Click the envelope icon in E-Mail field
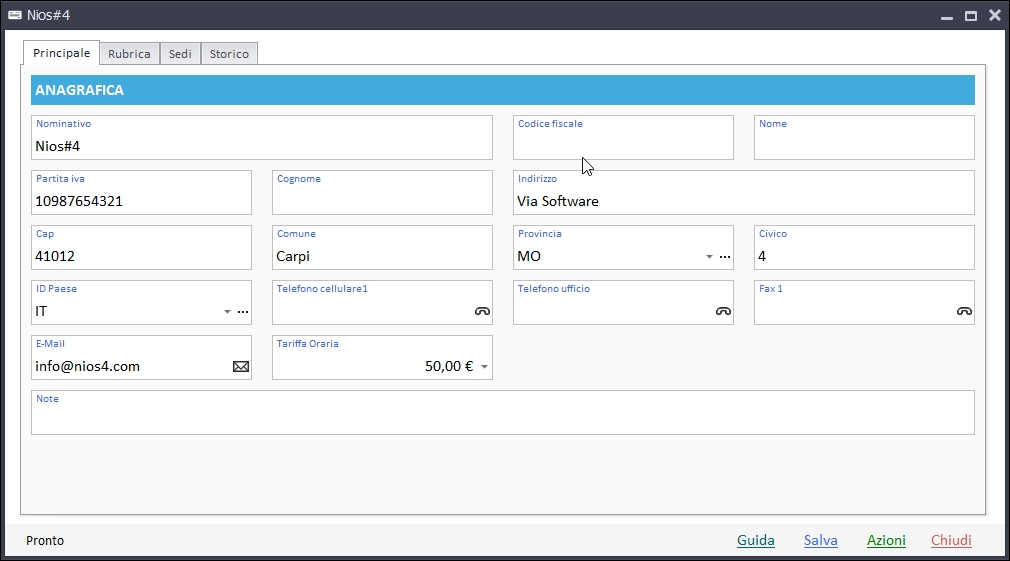The image size is (1010, 561). pos(241,367)
